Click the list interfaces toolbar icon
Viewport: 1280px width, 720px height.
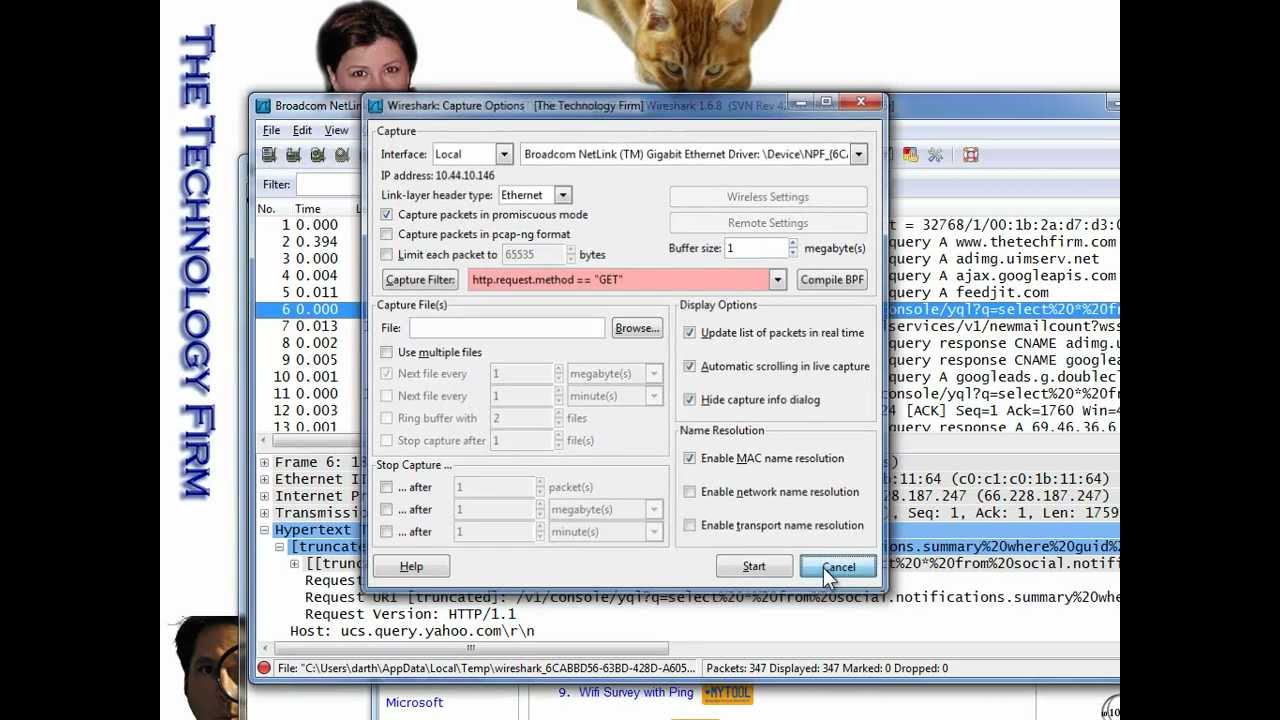pyautogui.click(x=269, y=155)
